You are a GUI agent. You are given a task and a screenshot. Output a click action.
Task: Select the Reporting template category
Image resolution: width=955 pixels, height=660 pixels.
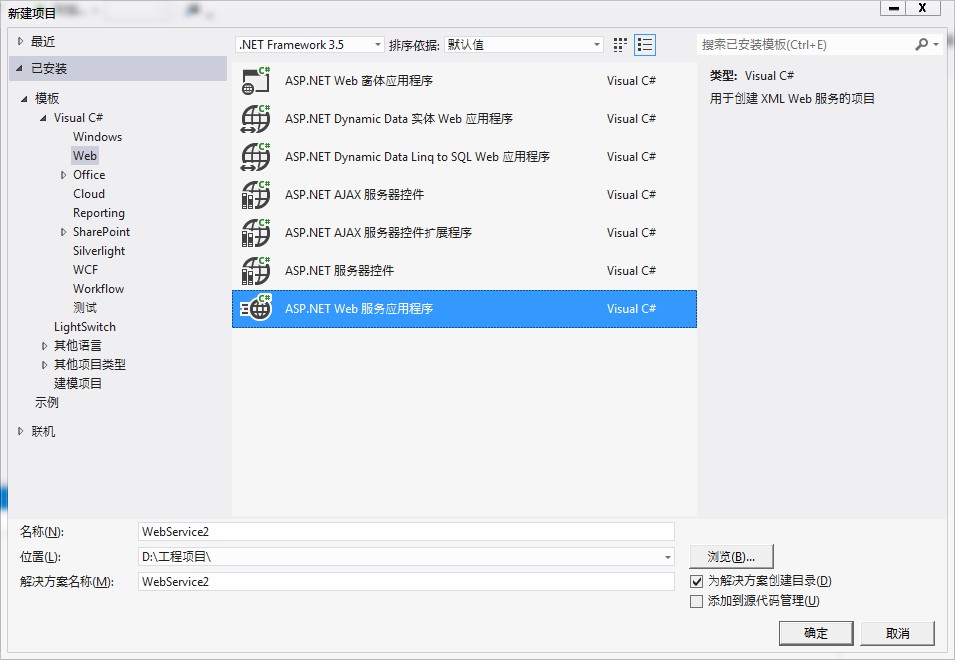[x=99, y=212]
